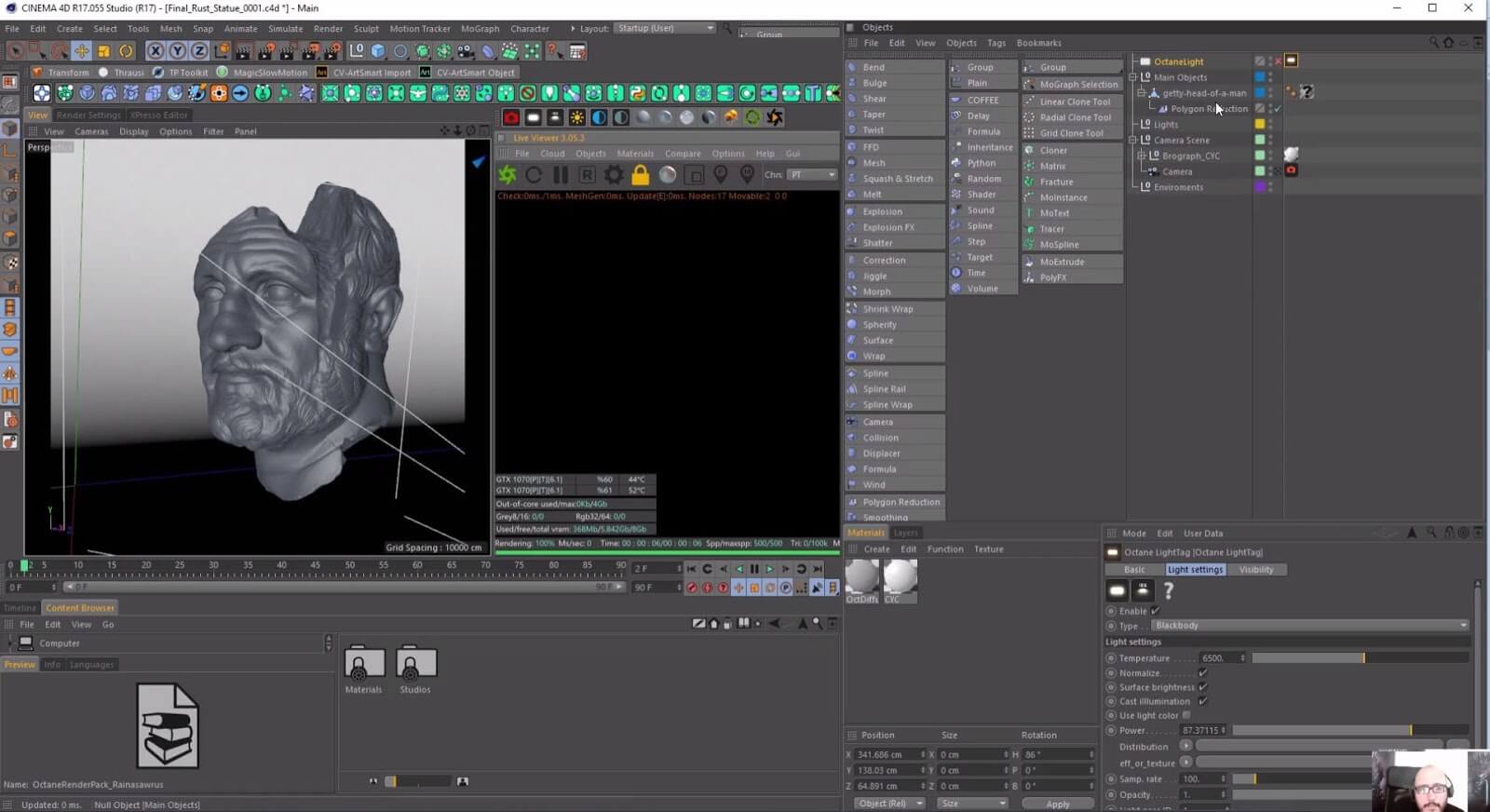This screenshot has height=812, width=1490.
Task: Toggle the X axis lock button
Action: (156, 51)
